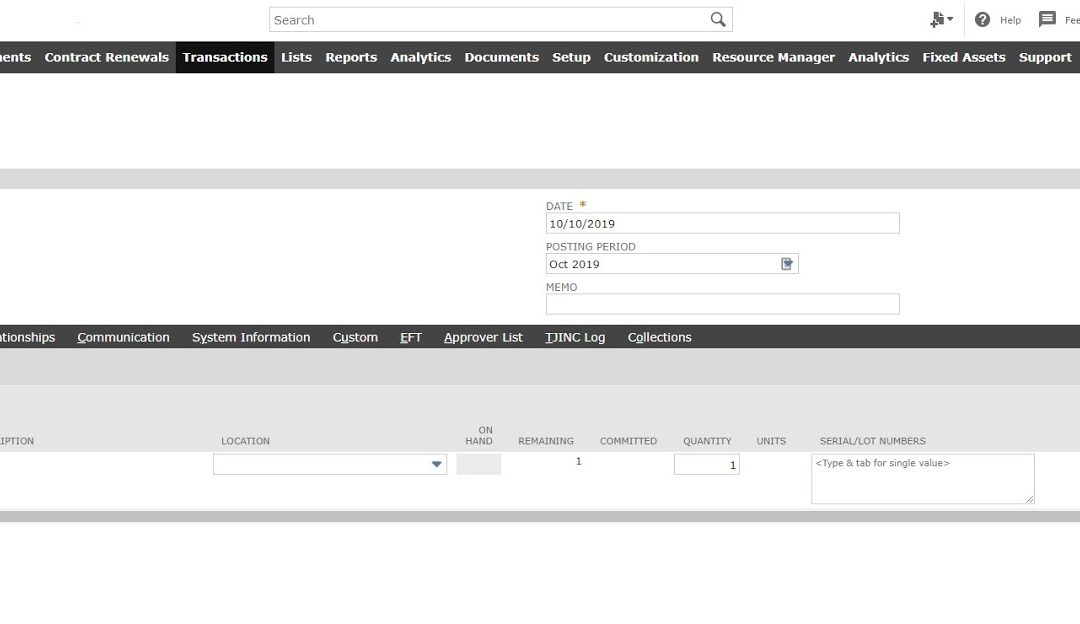Open the Transactions menu
Screen dimensions: 1080x624
225,57
